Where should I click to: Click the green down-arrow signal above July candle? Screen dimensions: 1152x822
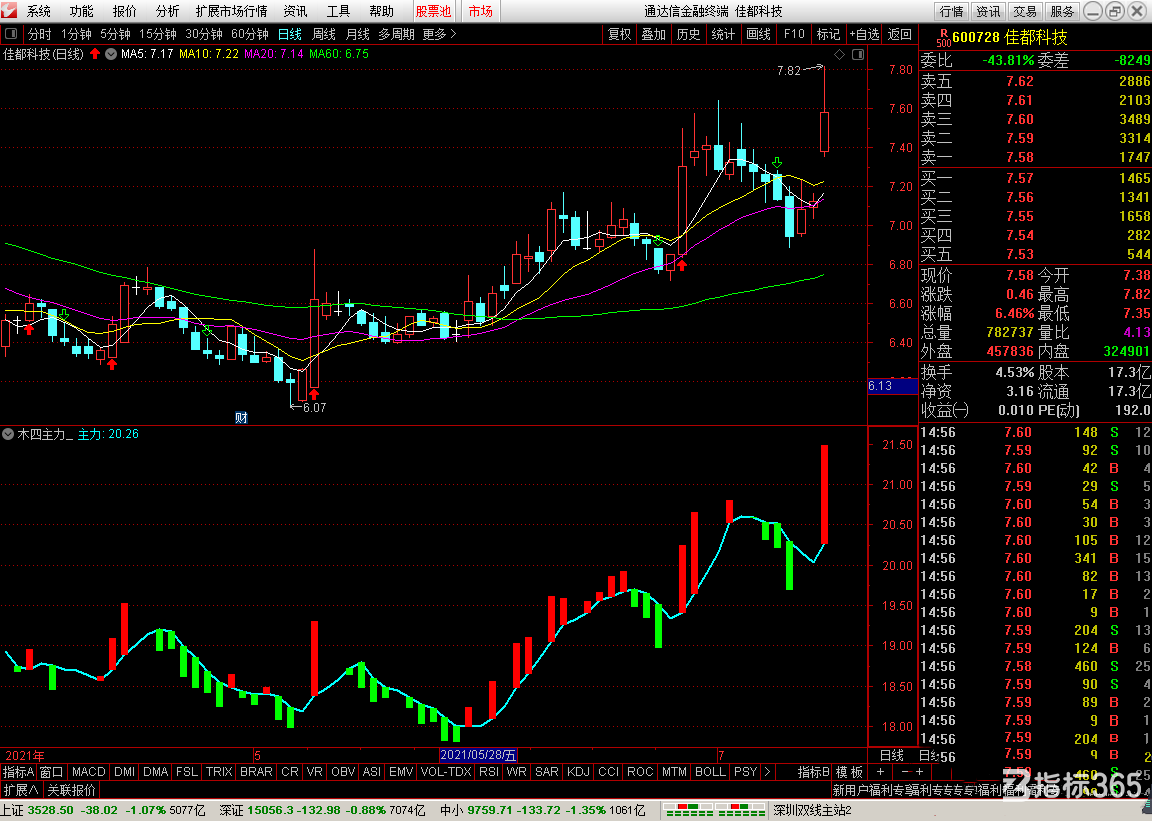pyautogui.click(x=777, y=162)
